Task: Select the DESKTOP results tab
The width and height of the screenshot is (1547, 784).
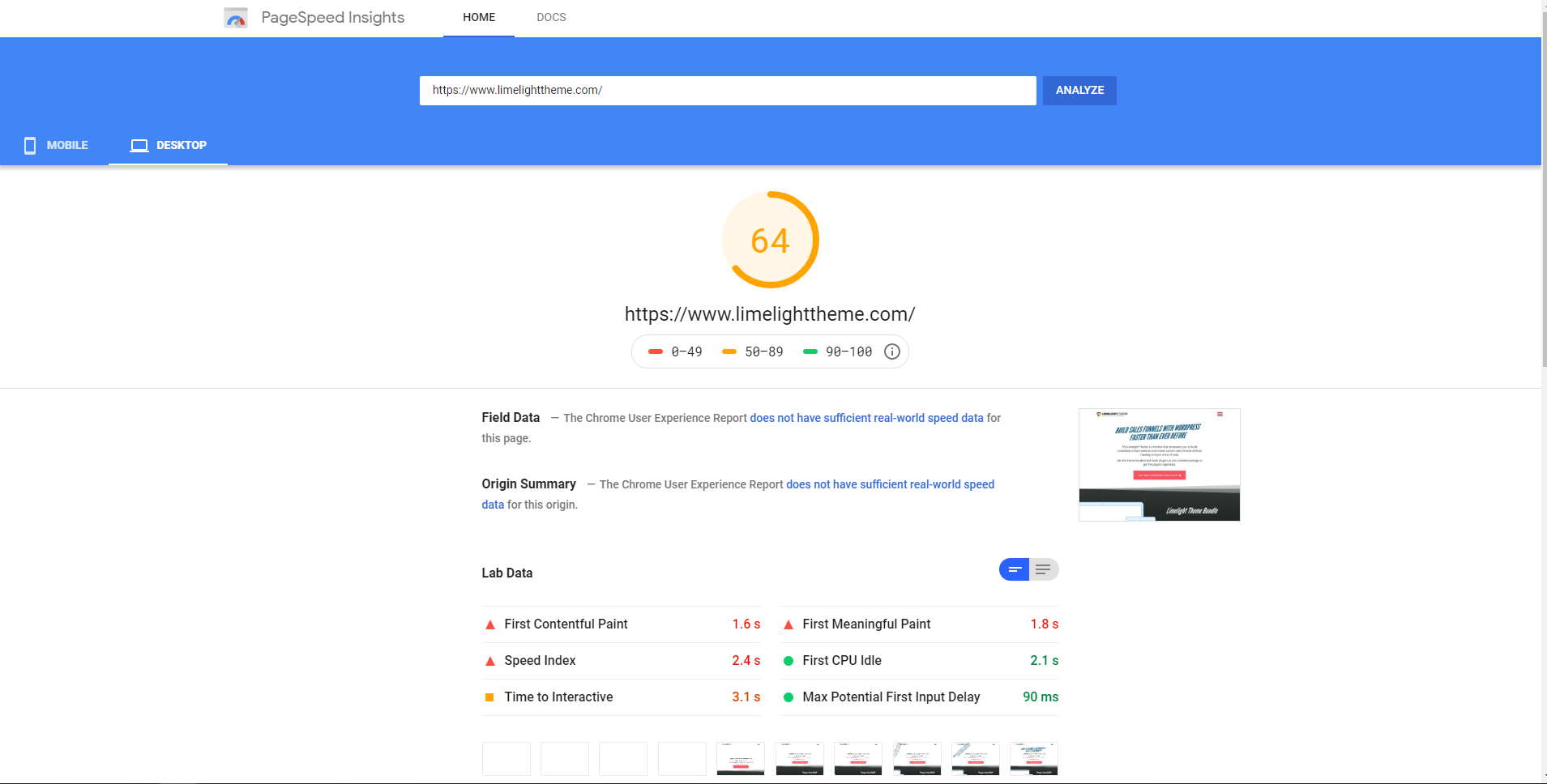Action: click(169, 146)
